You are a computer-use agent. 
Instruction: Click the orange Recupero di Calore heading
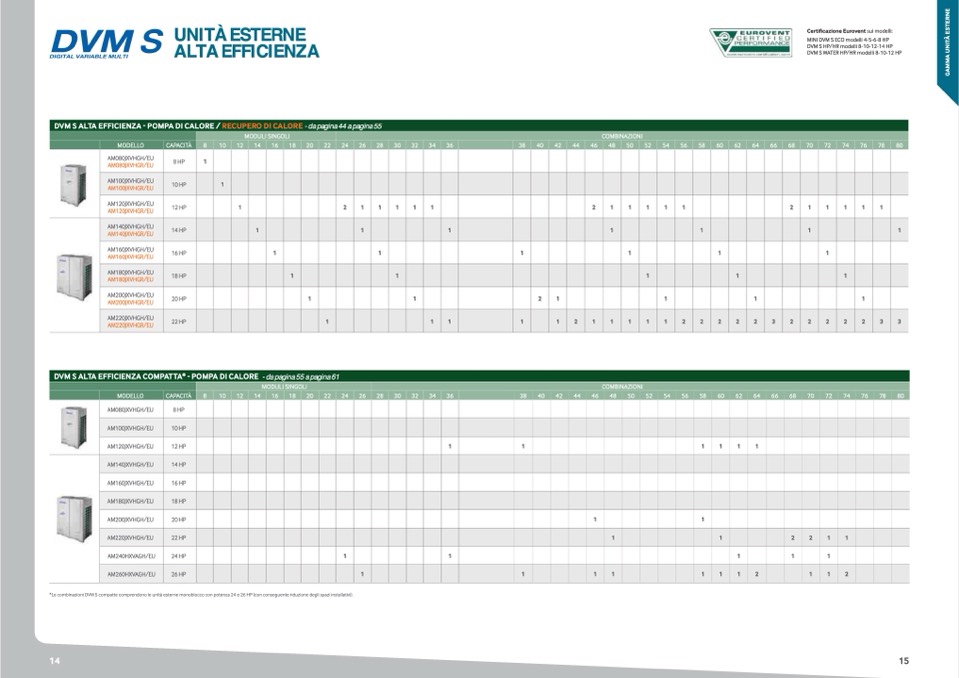click(x=262, y=126)
